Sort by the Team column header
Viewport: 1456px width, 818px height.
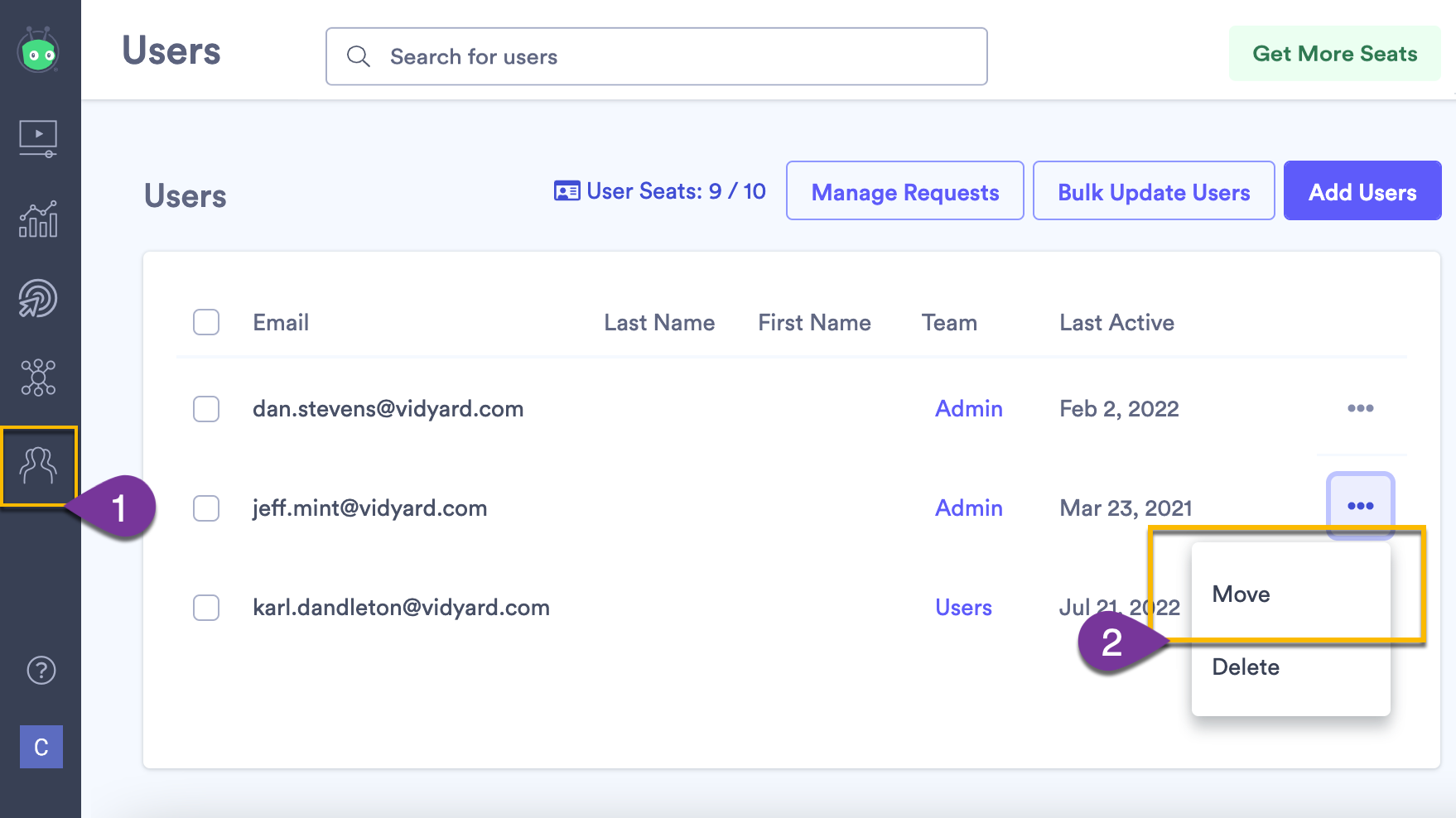coord(949,323)
